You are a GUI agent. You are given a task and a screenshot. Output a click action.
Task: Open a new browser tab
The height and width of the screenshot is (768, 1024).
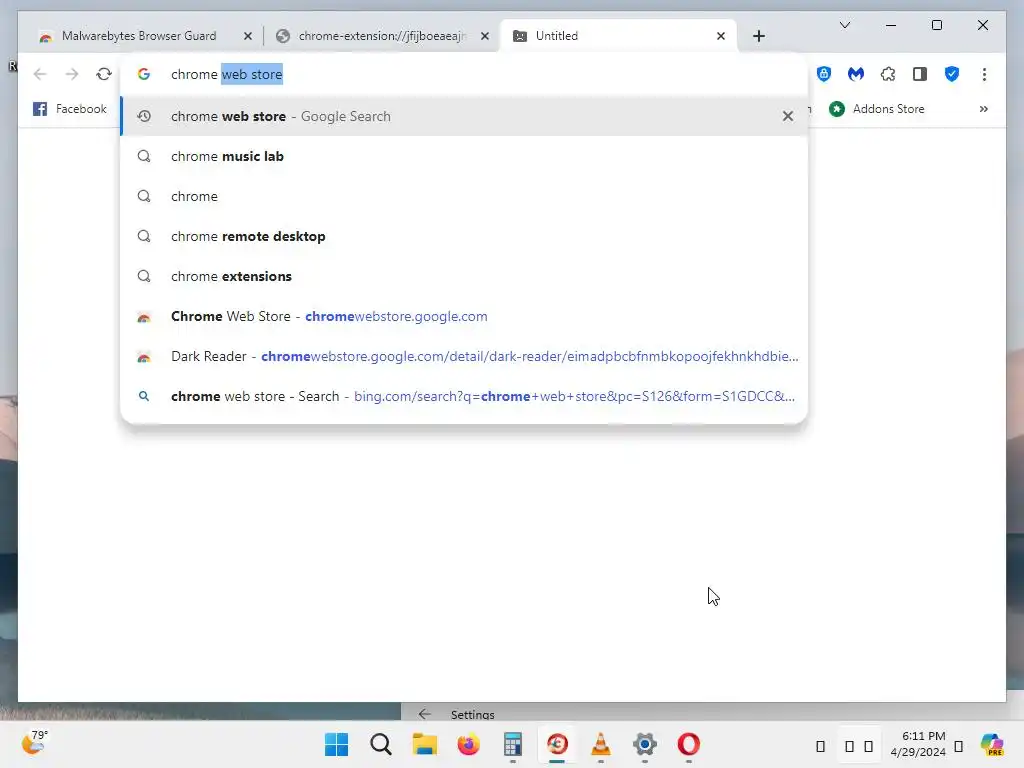[759, 36]
